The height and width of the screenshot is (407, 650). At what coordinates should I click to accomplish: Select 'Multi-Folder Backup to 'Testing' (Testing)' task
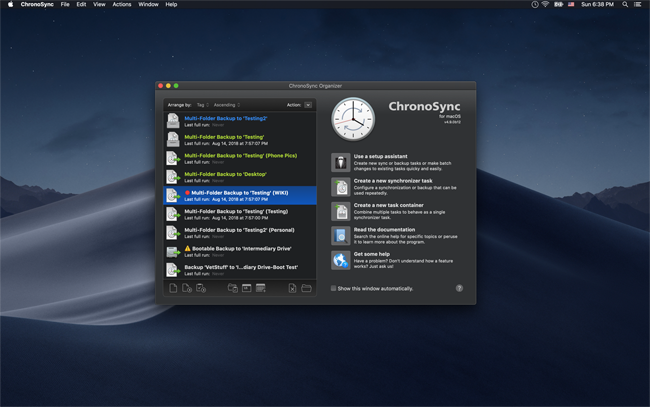[240, 214]
